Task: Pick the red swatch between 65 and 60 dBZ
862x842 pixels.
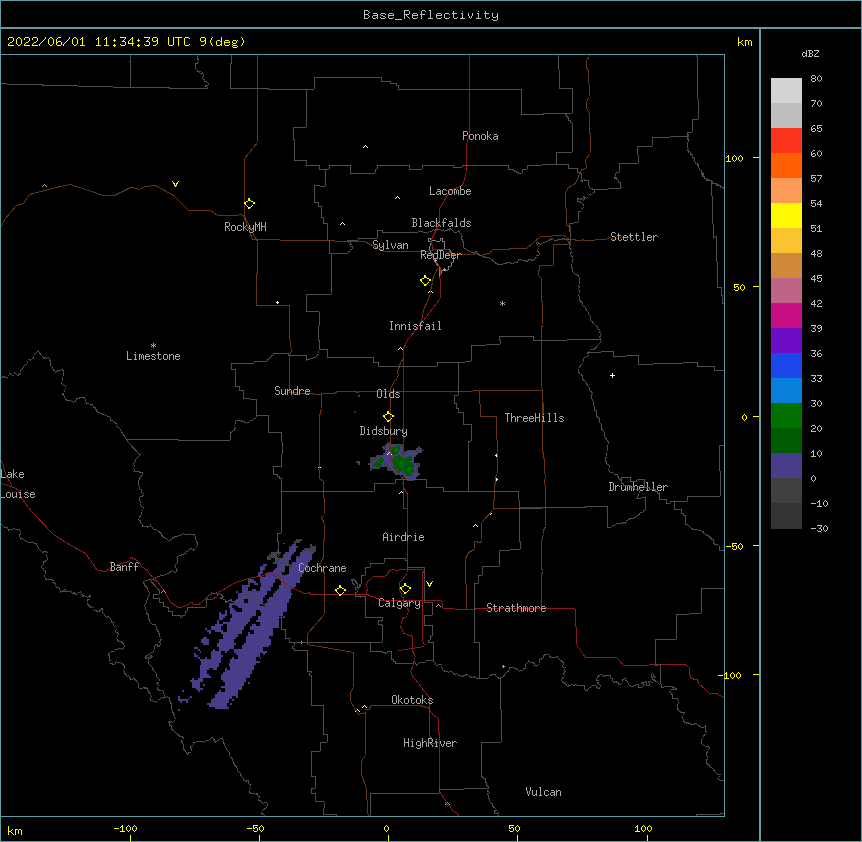Action: [786, 141]
